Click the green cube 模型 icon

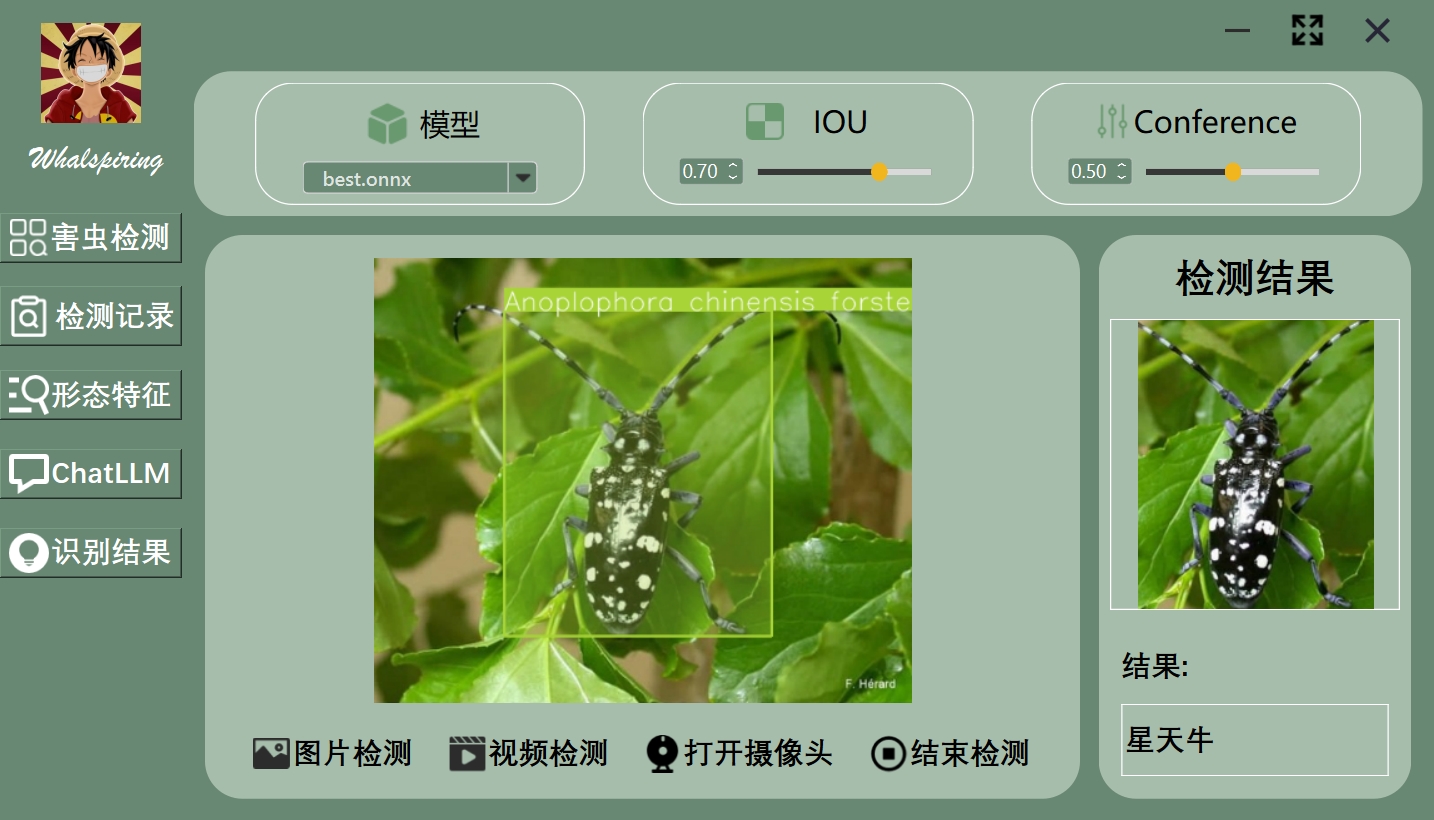pyautogui.click(x=387, y=124)
